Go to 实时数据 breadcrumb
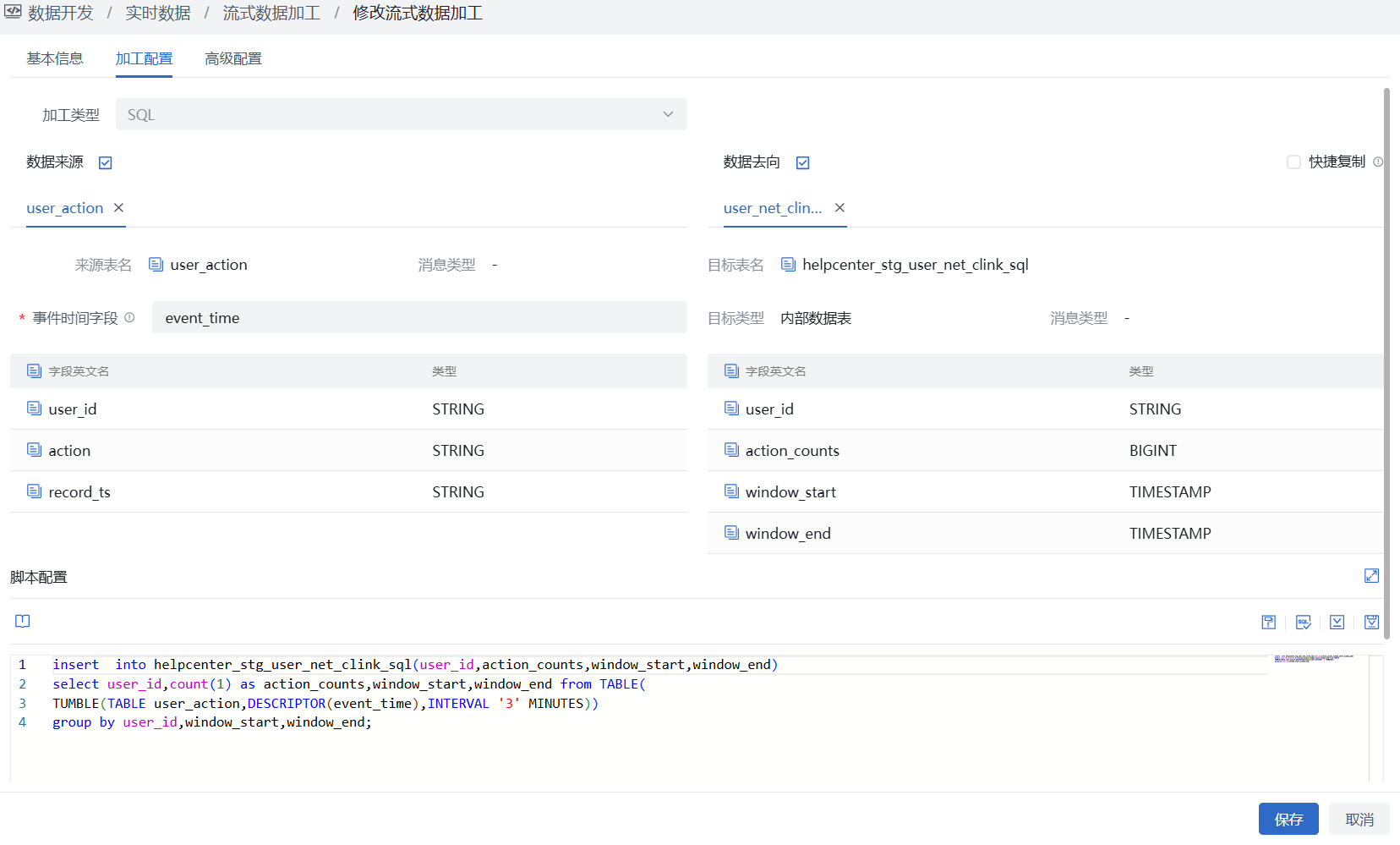Image resolution: width=1400 pixels, height=845 pixels. [158, 13]
